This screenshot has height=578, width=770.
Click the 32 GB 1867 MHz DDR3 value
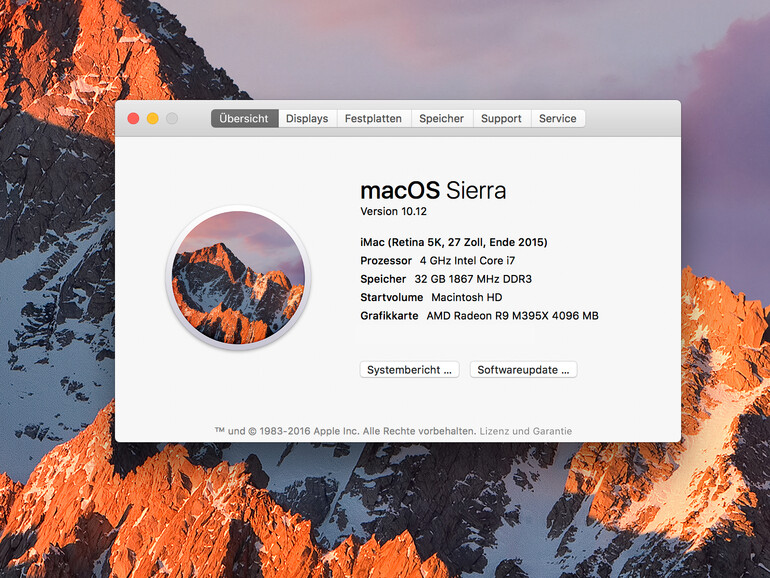473,279
